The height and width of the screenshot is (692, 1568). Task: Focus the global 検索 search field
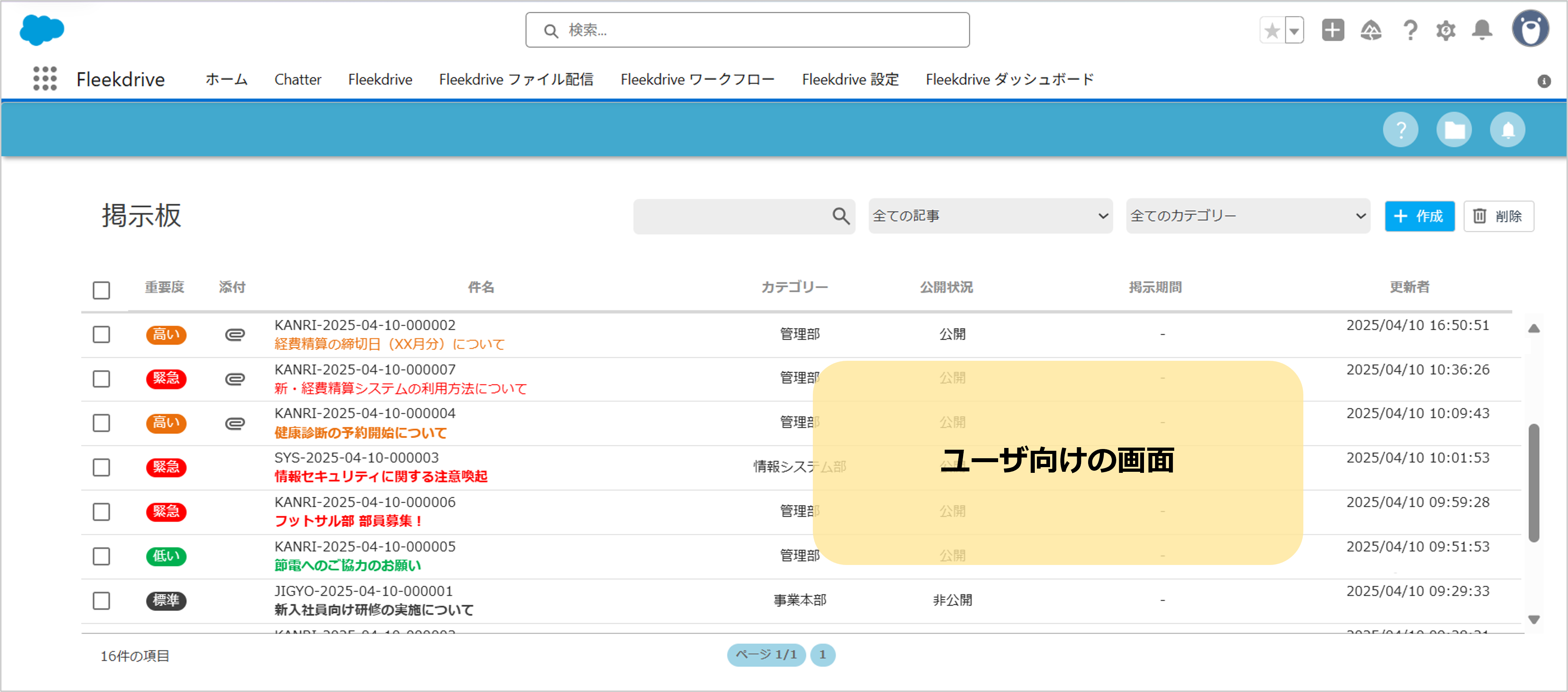point(747,30)
